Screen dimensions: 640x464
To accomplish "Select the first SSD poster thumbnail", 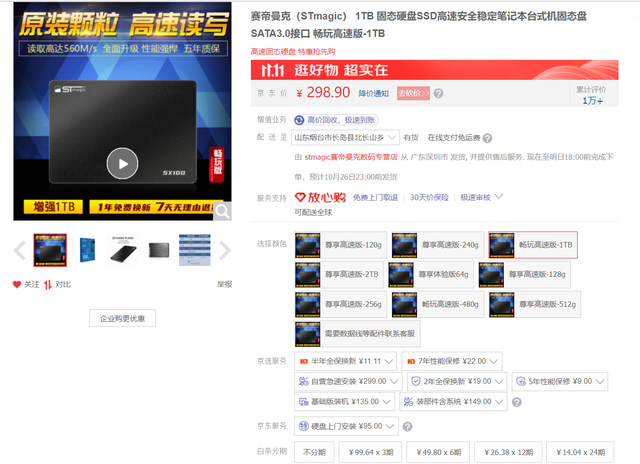I will pos(50,250).
